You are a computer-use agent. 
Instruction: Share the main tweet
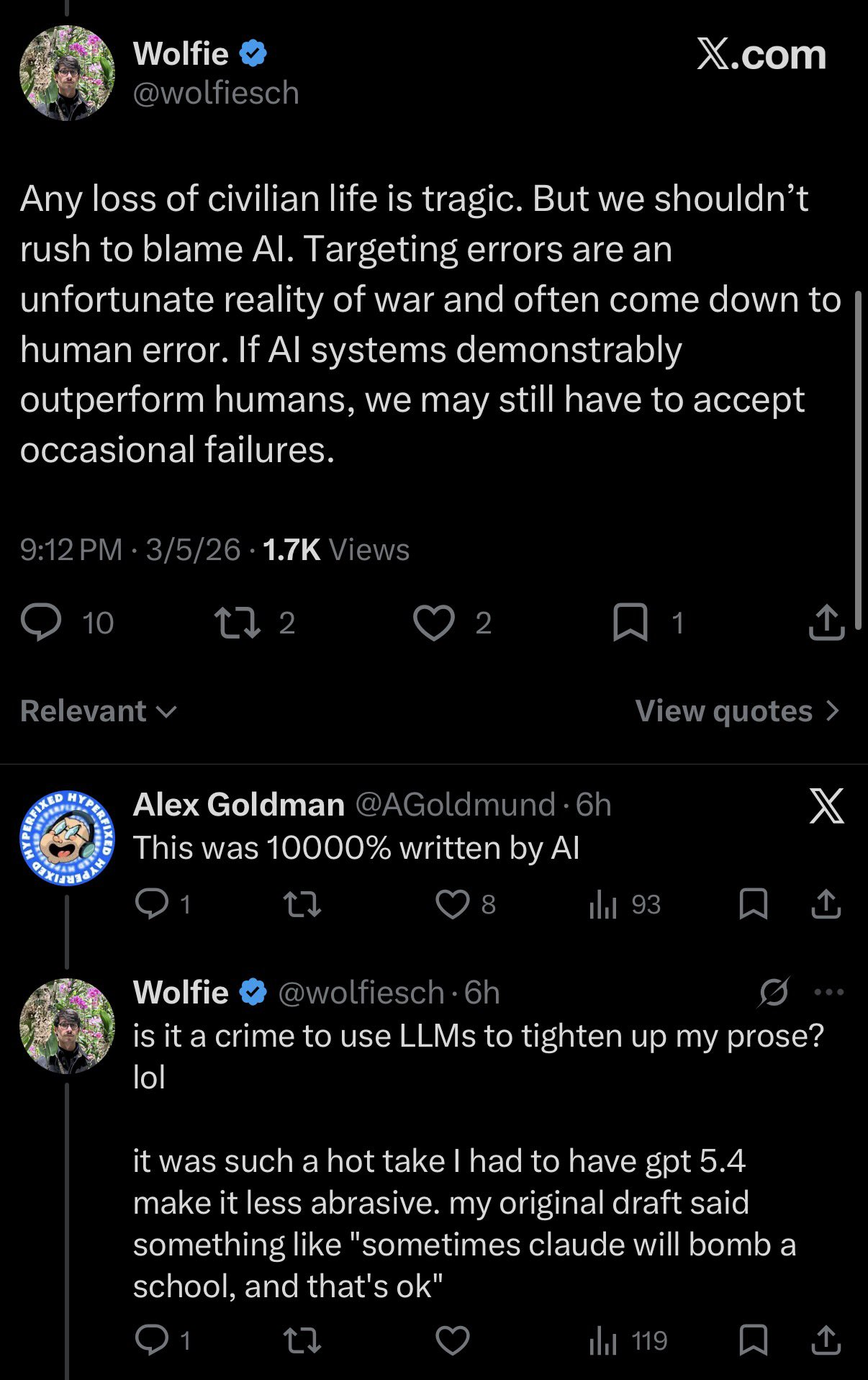click(x=826, y=623)
